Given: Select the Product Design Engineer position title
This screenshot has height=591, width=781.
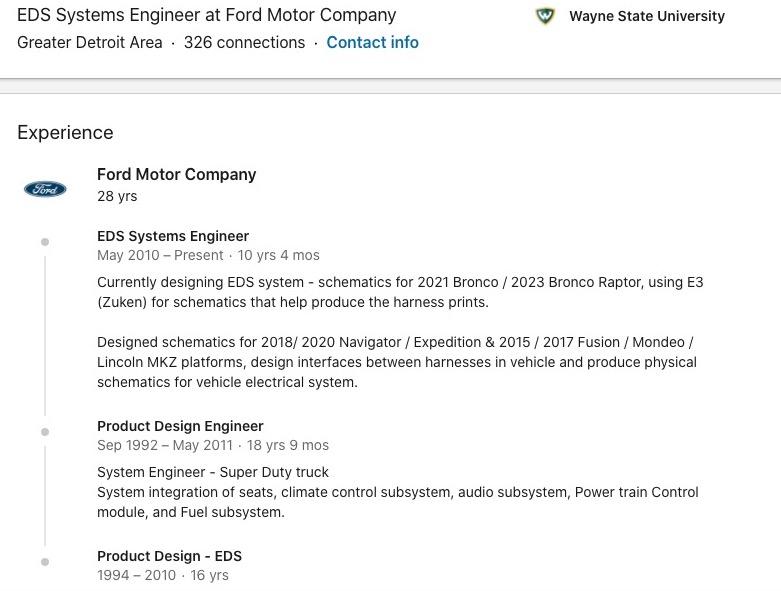Looking at the screenshot, I should [180, 426].
